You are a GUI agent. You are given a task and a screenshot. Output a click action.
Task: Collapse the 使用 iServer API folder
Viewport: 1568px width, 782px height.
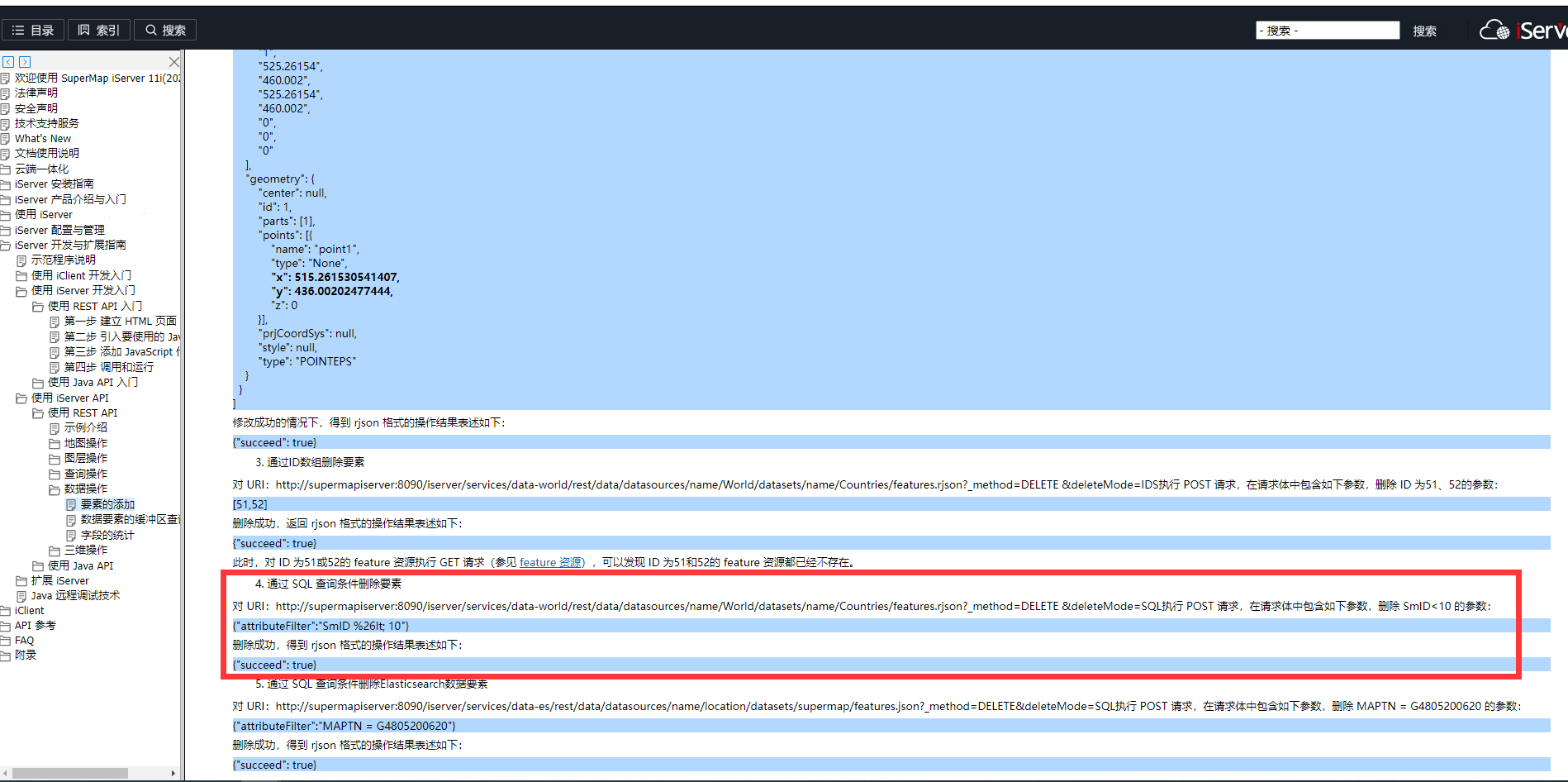tap(21, 398)
